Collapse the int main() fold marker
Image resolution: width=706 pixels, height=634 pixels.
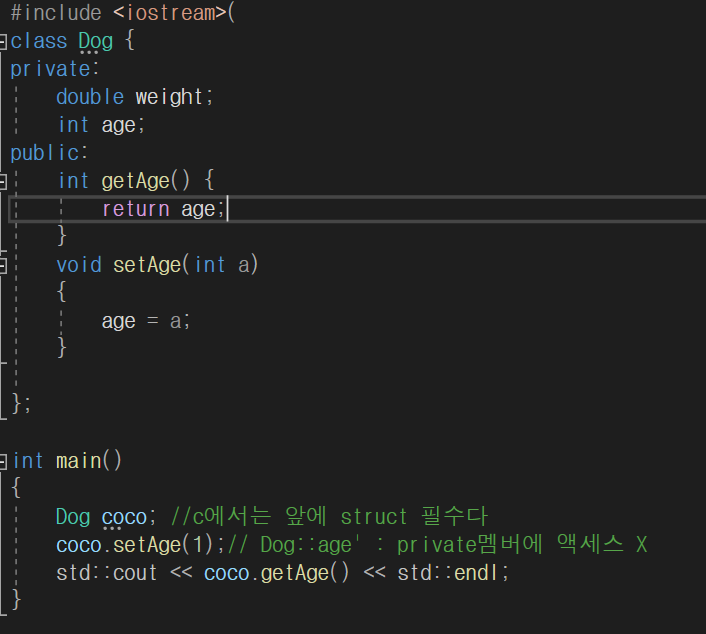pyautogui.click(x=3, y=462)
